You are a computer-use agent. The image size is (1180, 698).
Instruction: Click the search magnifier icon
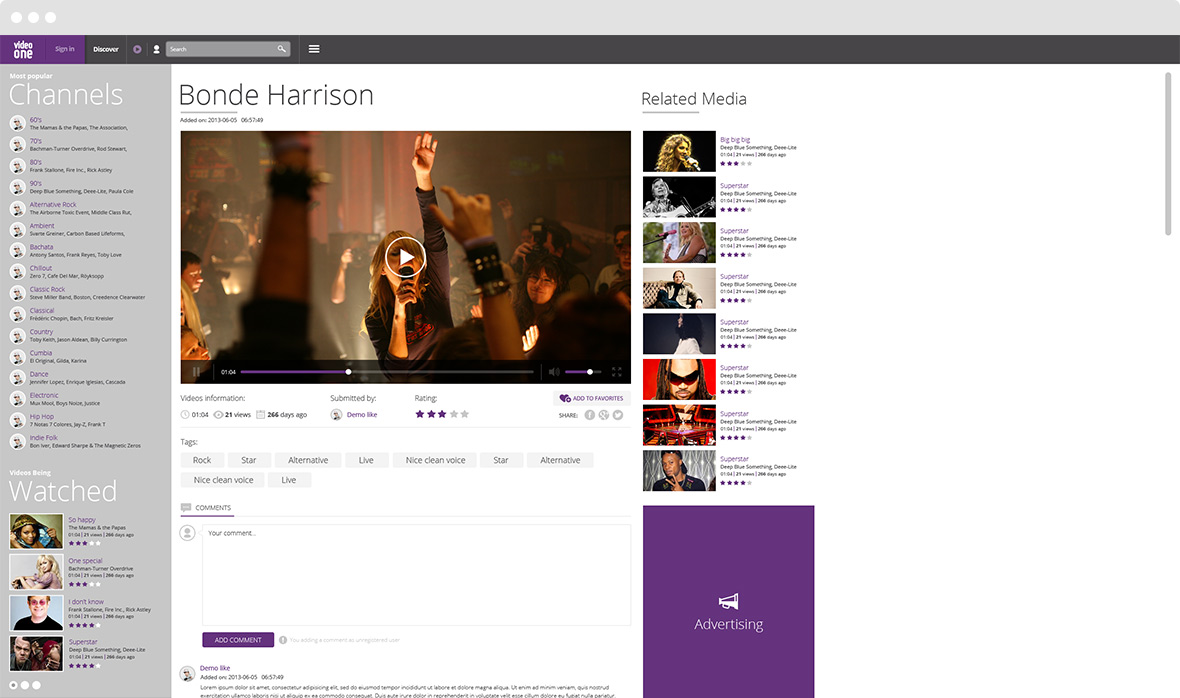click(x=282, y=49)
